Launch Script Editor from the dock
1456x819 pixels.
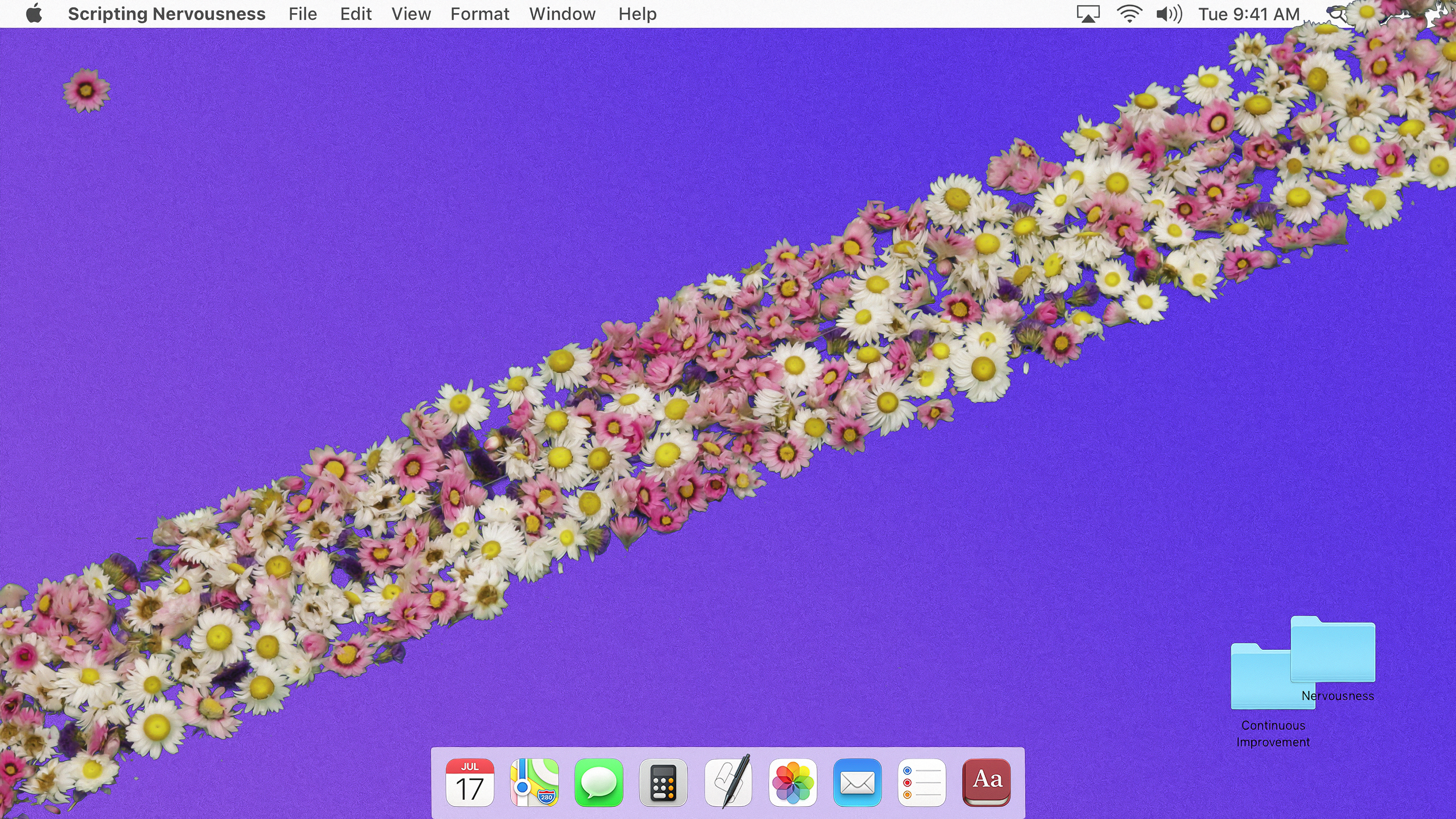pos(728,783)
